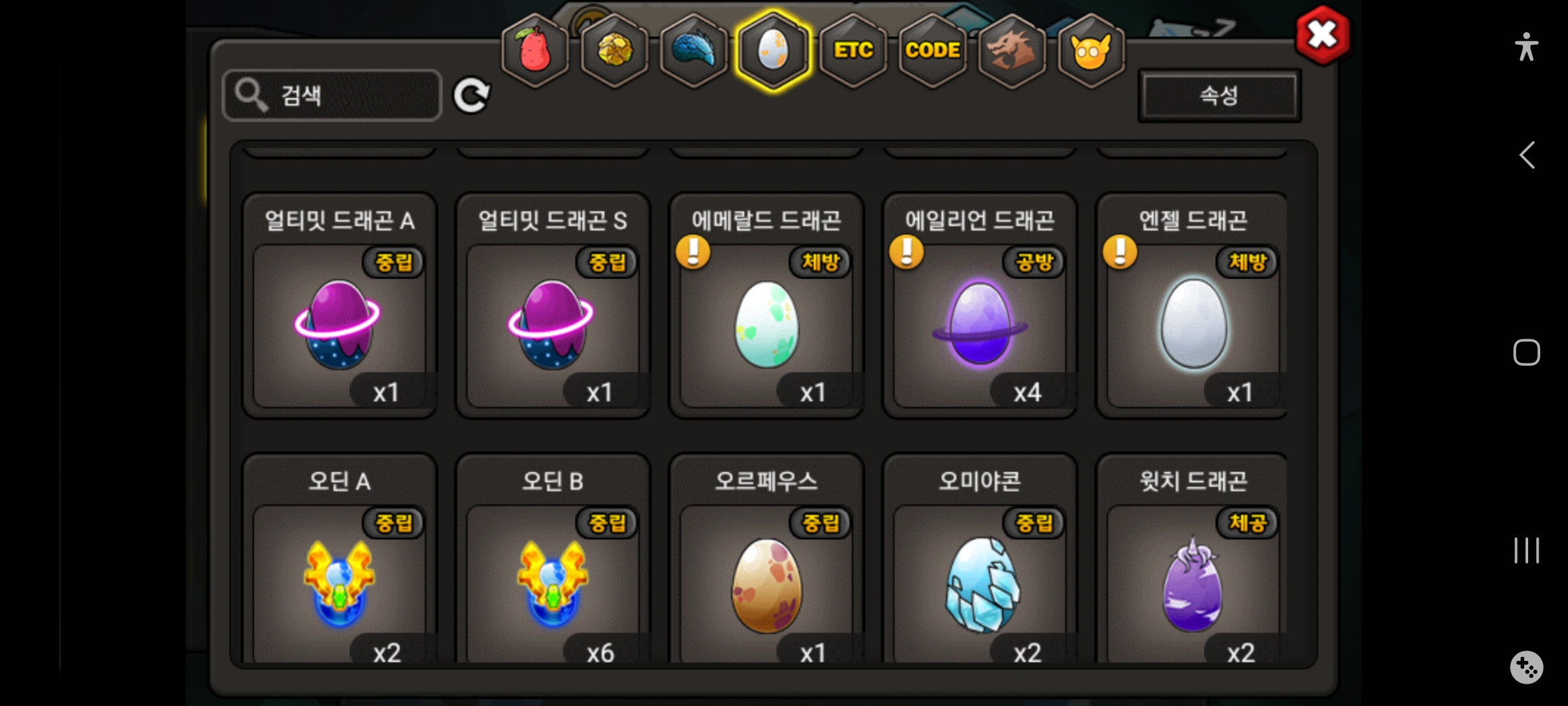1568x706 pixels.
Task: Open the ETC tab
Action: pos(853,50)
